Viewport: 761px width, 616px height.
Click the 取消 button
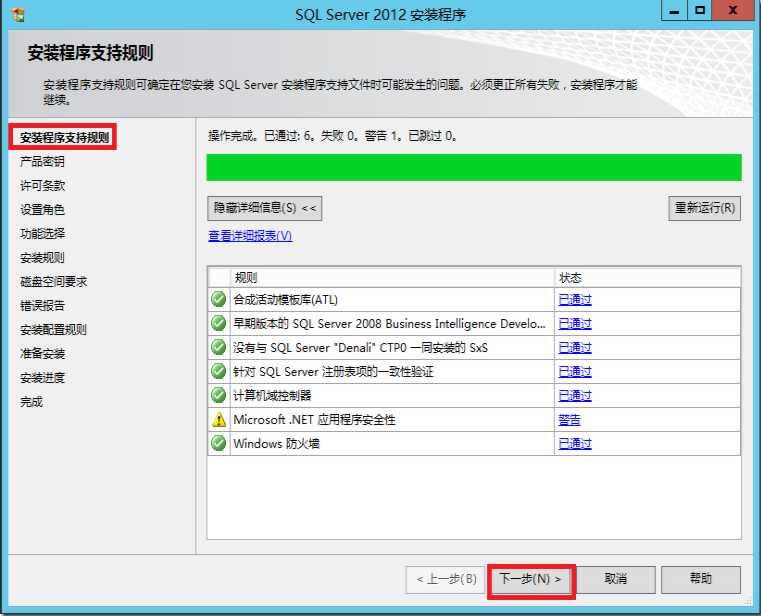pyautogui.click(x=615, y=579)
